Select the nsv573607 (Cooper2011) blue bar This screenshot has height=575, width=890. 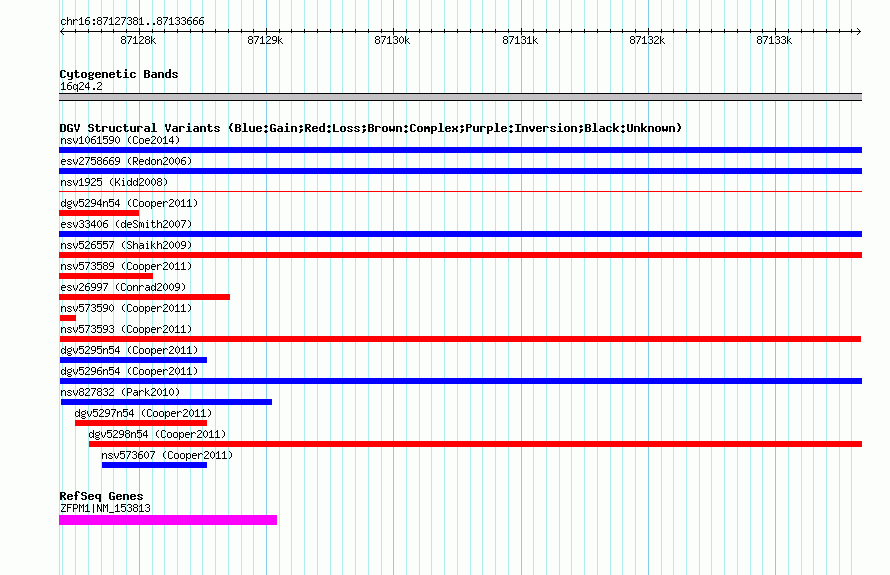pos(154,465)
